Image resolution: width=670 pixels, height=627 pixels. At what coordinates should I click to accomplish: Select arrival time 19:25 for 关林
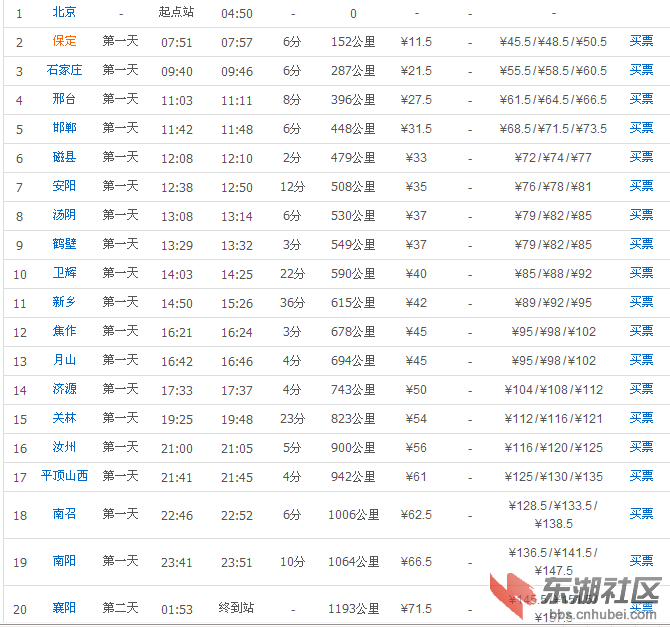pyautogui.click(x=176, y=419)
